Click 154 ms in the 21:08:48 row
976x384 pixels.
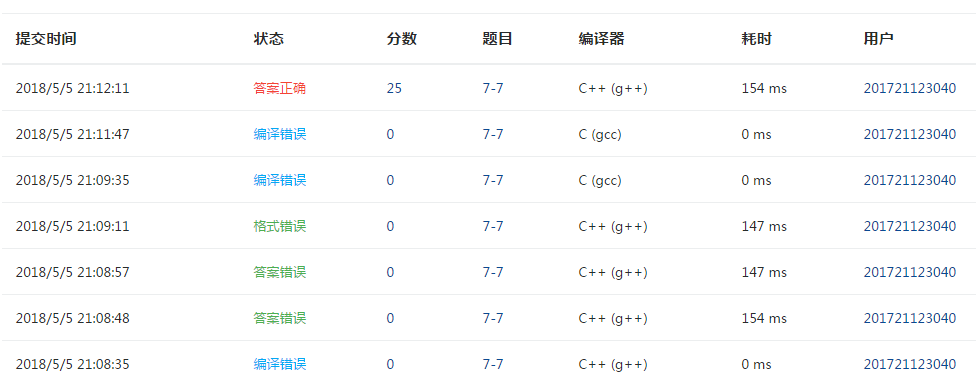[x=764, y=319]
